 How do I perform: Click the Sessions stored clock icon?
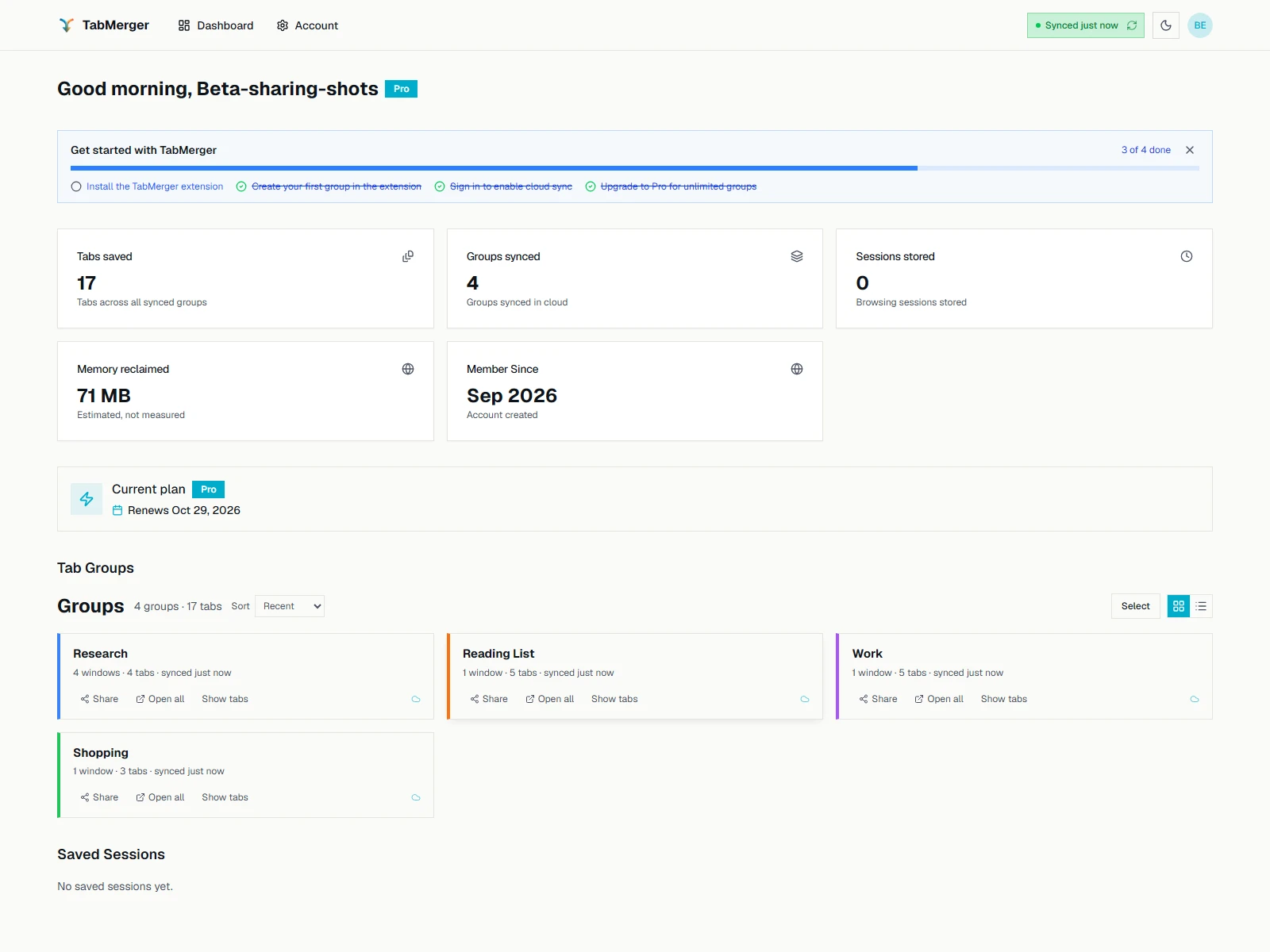(x=1187, y=256)
